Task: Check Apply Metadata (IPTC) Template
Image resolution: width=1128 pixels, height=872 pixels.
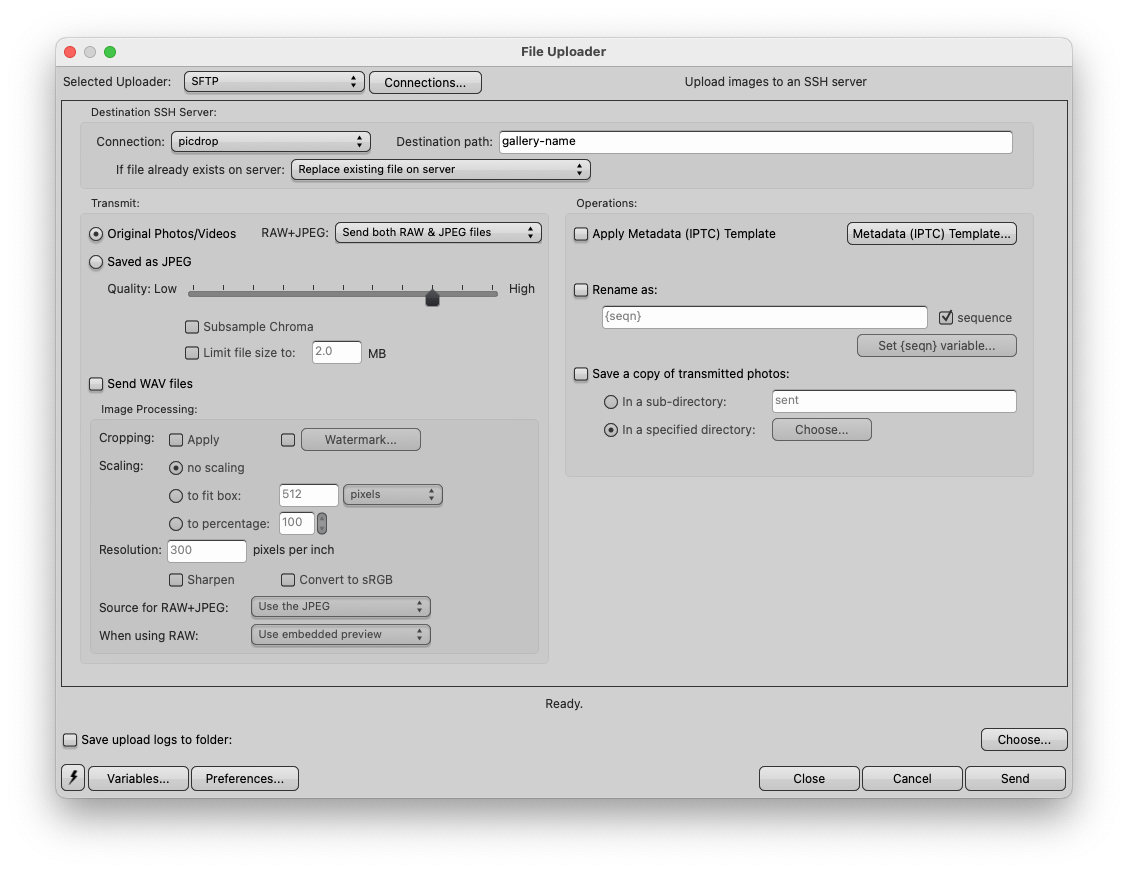Action: [581, 234]
